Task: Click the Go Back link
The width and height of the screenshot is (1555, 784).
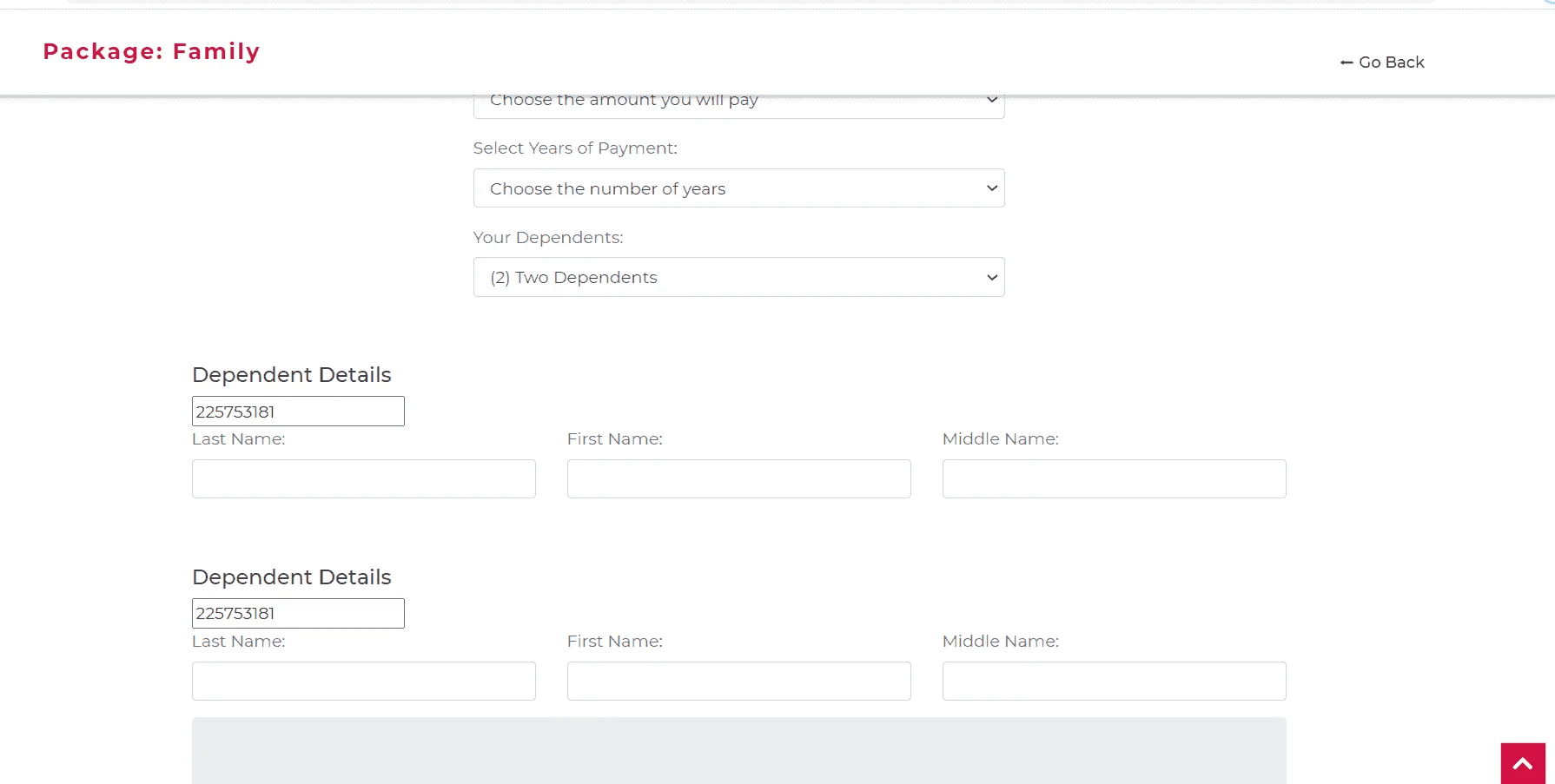Action: click(x=1382, y=63)
